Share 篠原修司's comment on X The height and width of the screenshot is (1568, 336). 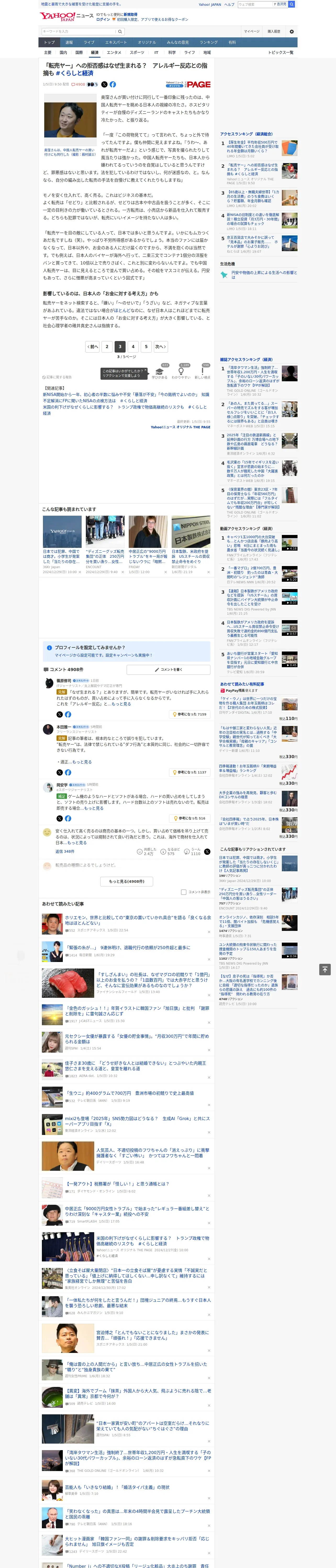tap(59, 714)
